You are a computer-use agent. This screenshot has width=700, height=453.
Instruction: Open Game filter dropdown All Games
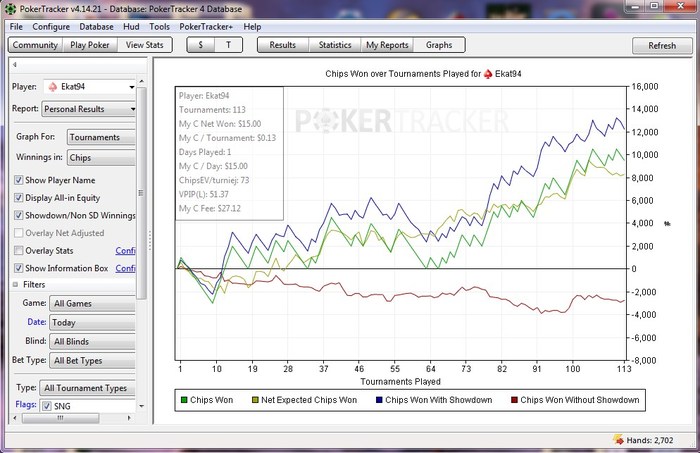pyautogui.click(x=92, y=303)
